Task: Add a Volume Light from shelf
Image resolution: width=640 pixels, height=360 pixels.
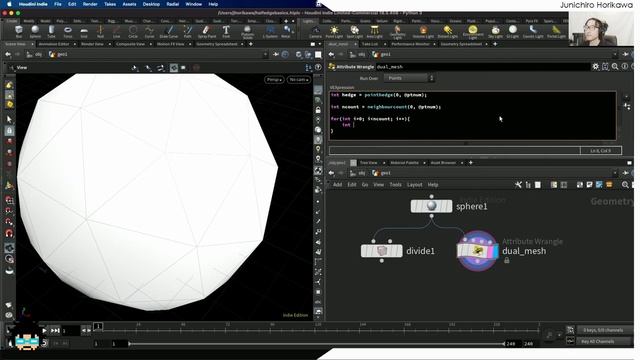Action: tap(423, 32)
